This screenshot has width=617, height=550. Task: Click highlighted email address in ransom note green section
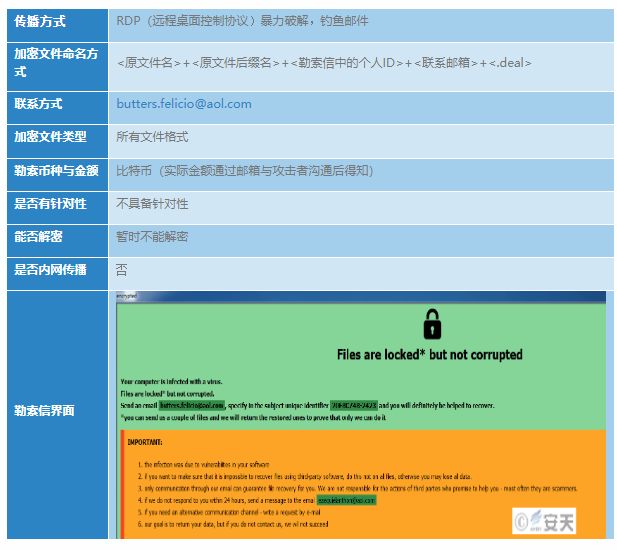(x=192, y=405)
